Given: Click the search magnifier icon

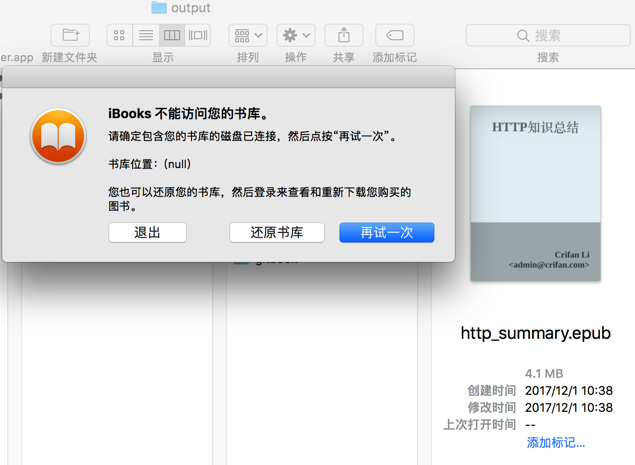Looking at the screenshot, I should (523, 36).
